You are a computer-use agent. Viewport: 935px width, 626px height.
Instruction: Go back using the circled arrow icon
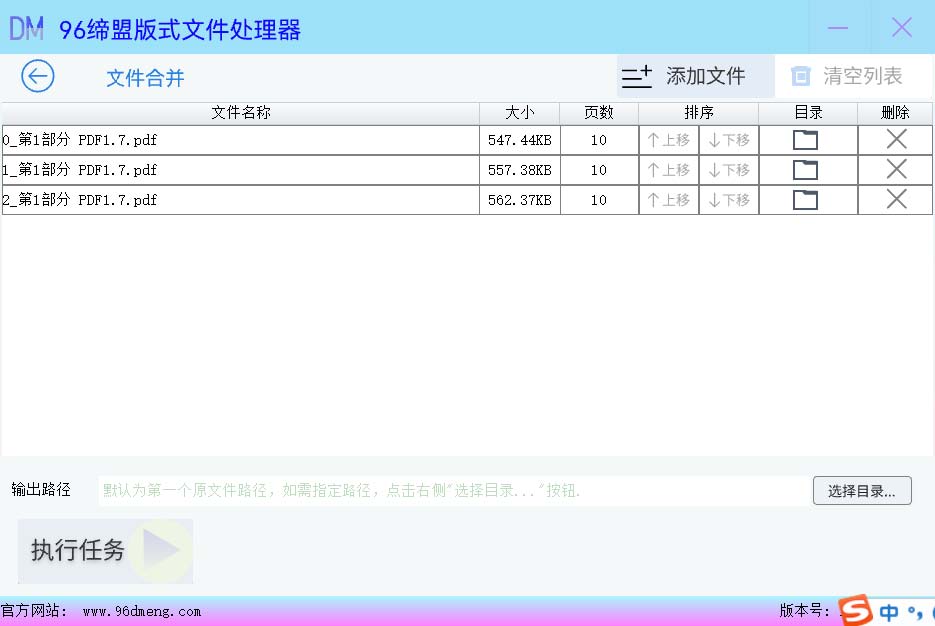(x=38, y=76)
